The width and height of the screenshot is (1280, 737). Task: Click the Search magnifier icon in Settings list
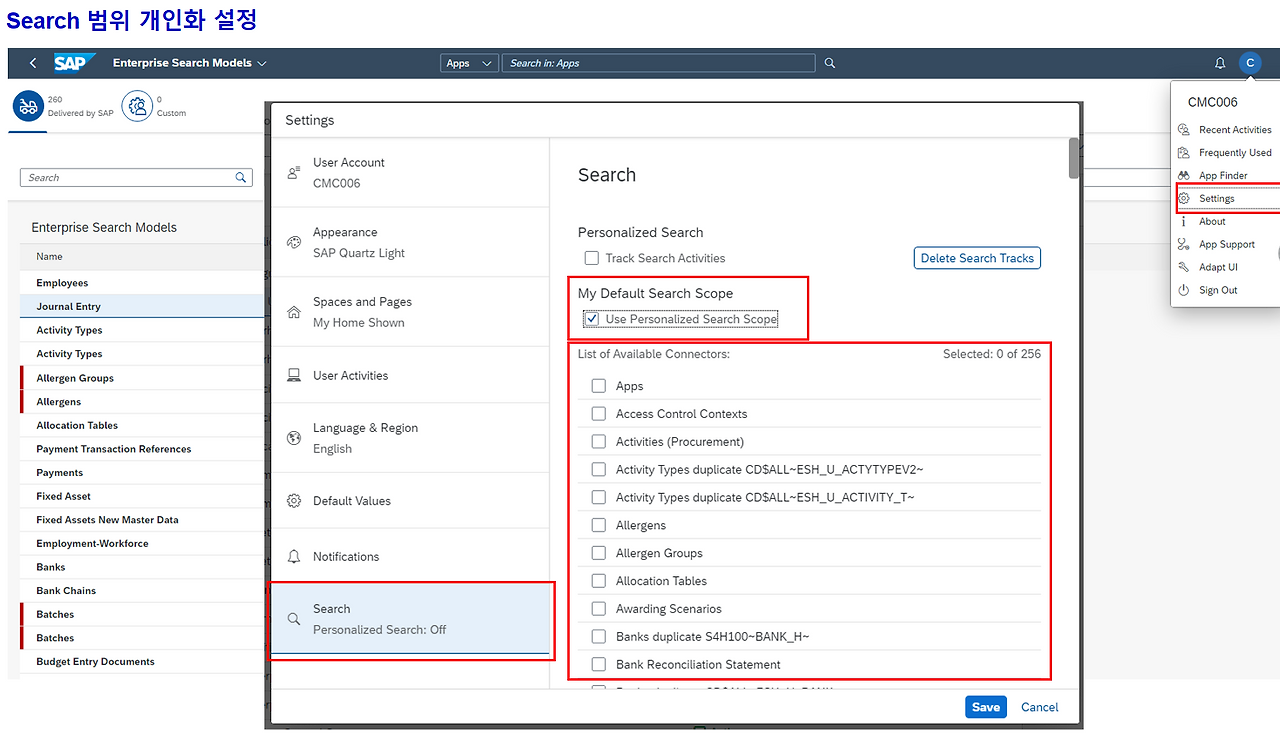[x=294, y=619]
